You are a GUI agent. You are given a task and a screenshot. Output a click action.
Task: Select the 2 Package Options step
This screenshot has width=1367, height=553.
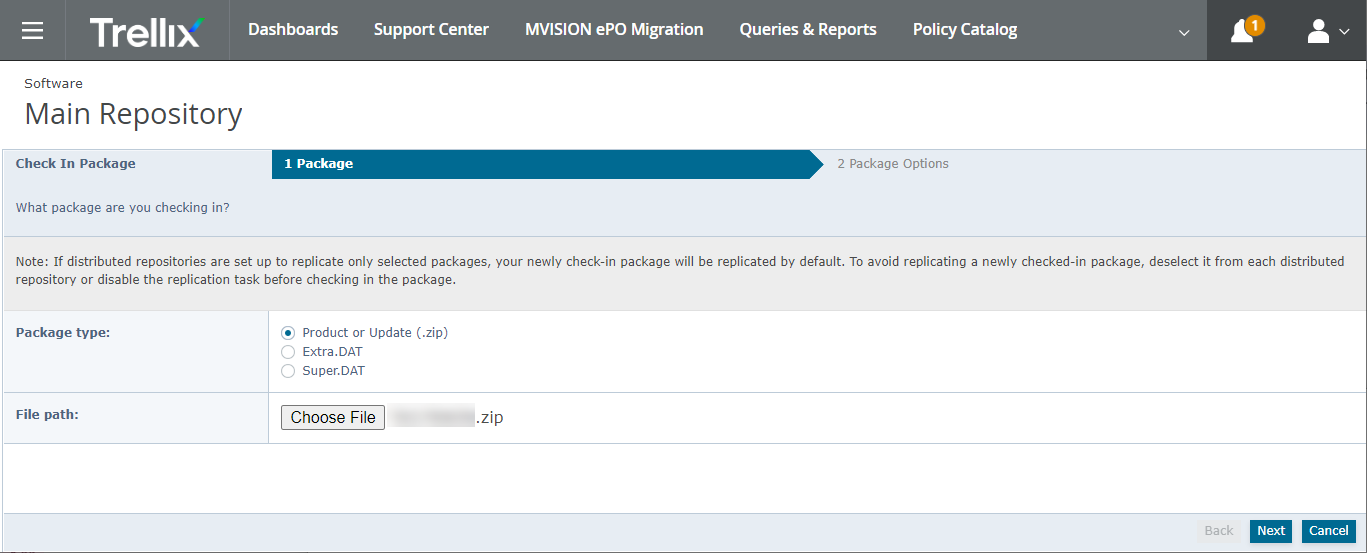tap(893, 164)
